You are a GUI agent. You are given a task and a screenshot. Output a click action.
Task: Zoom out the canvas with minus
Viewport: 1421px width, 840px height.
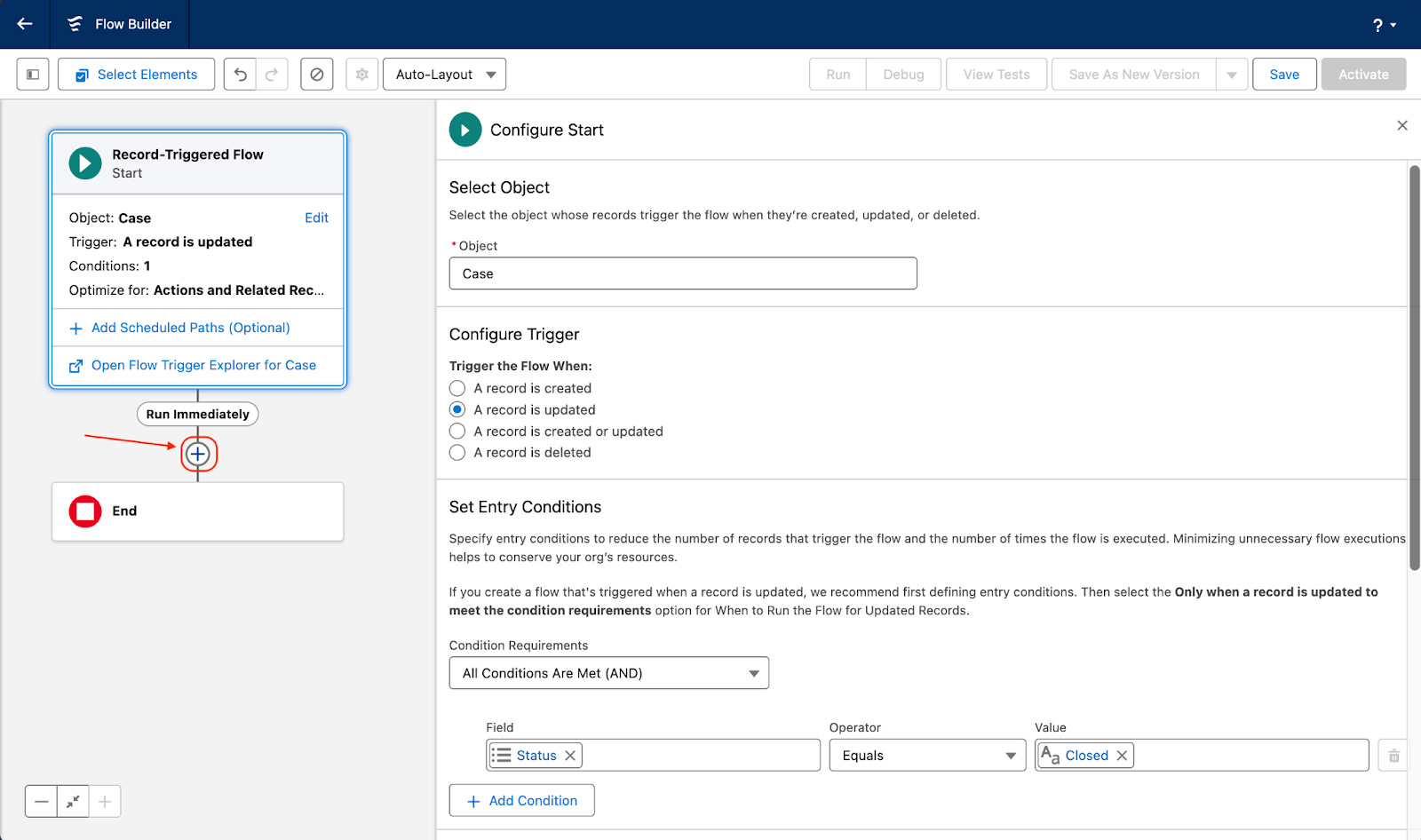(42, 802)
